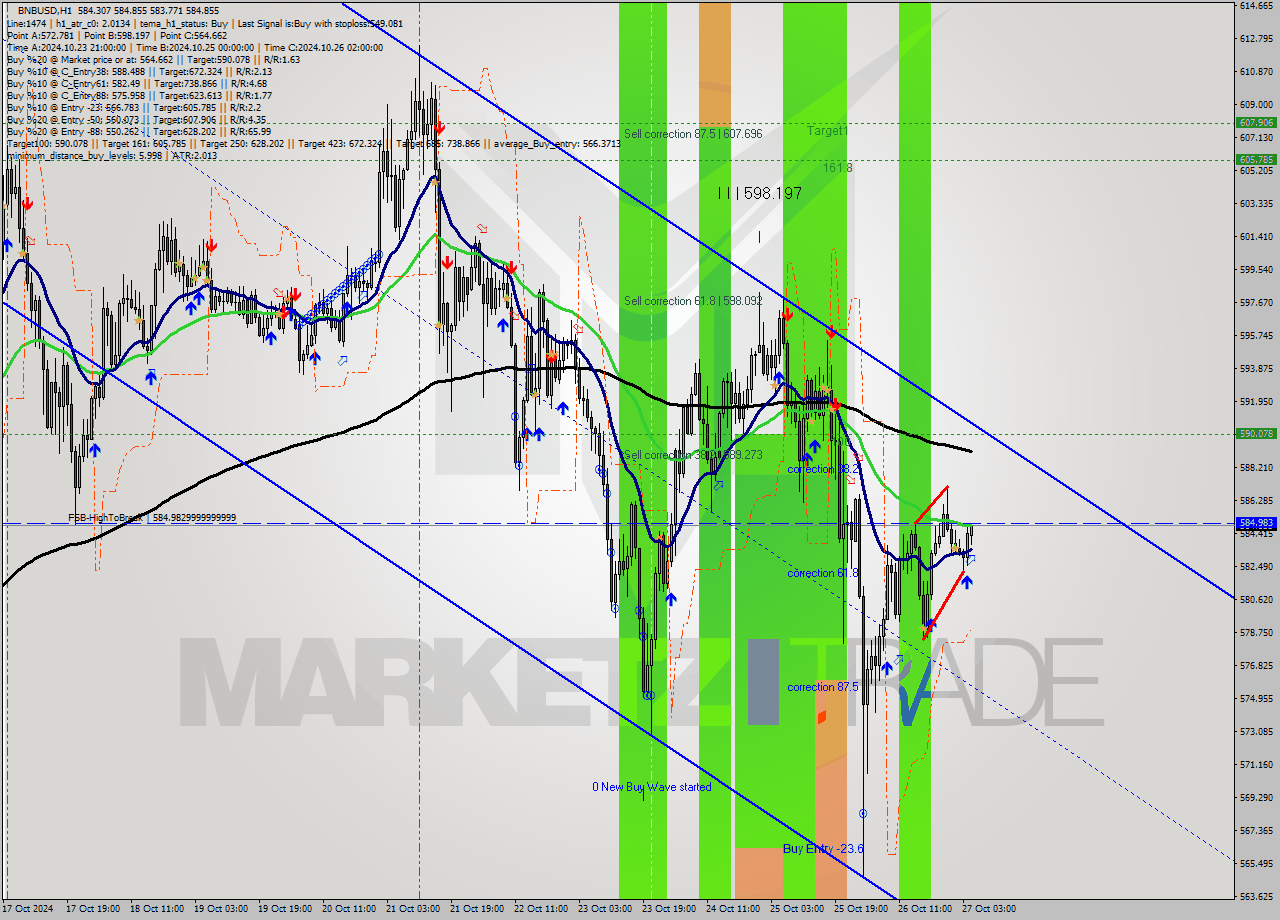Click the '25 Oct 19:00' time label
The height and width of the screenshot is (920, 1280).
[x=862, y=909]
